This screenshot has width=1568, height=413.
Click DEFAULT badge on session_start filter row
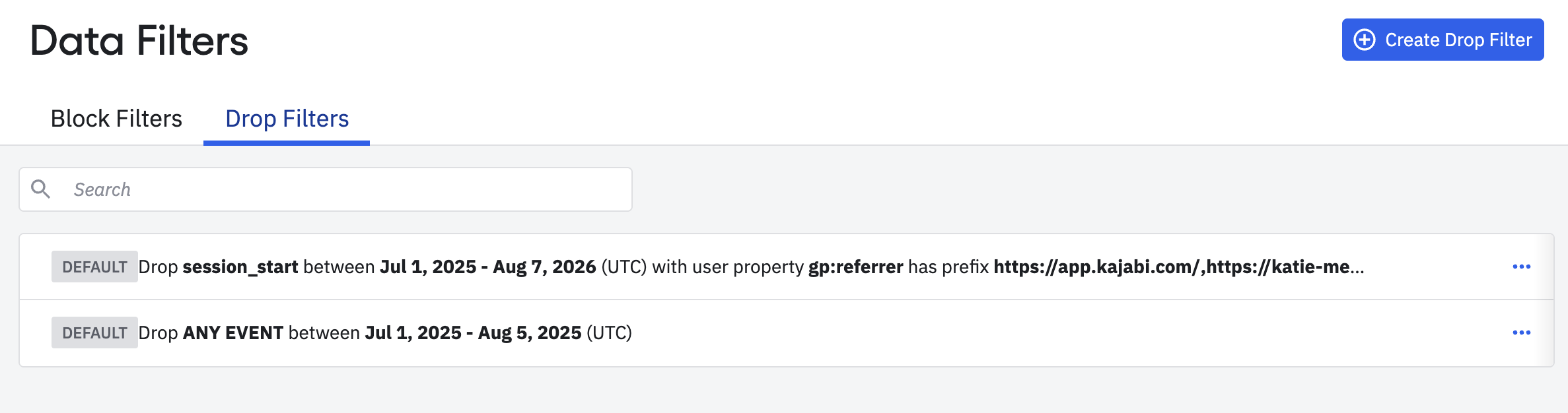[x=94, y=267]
